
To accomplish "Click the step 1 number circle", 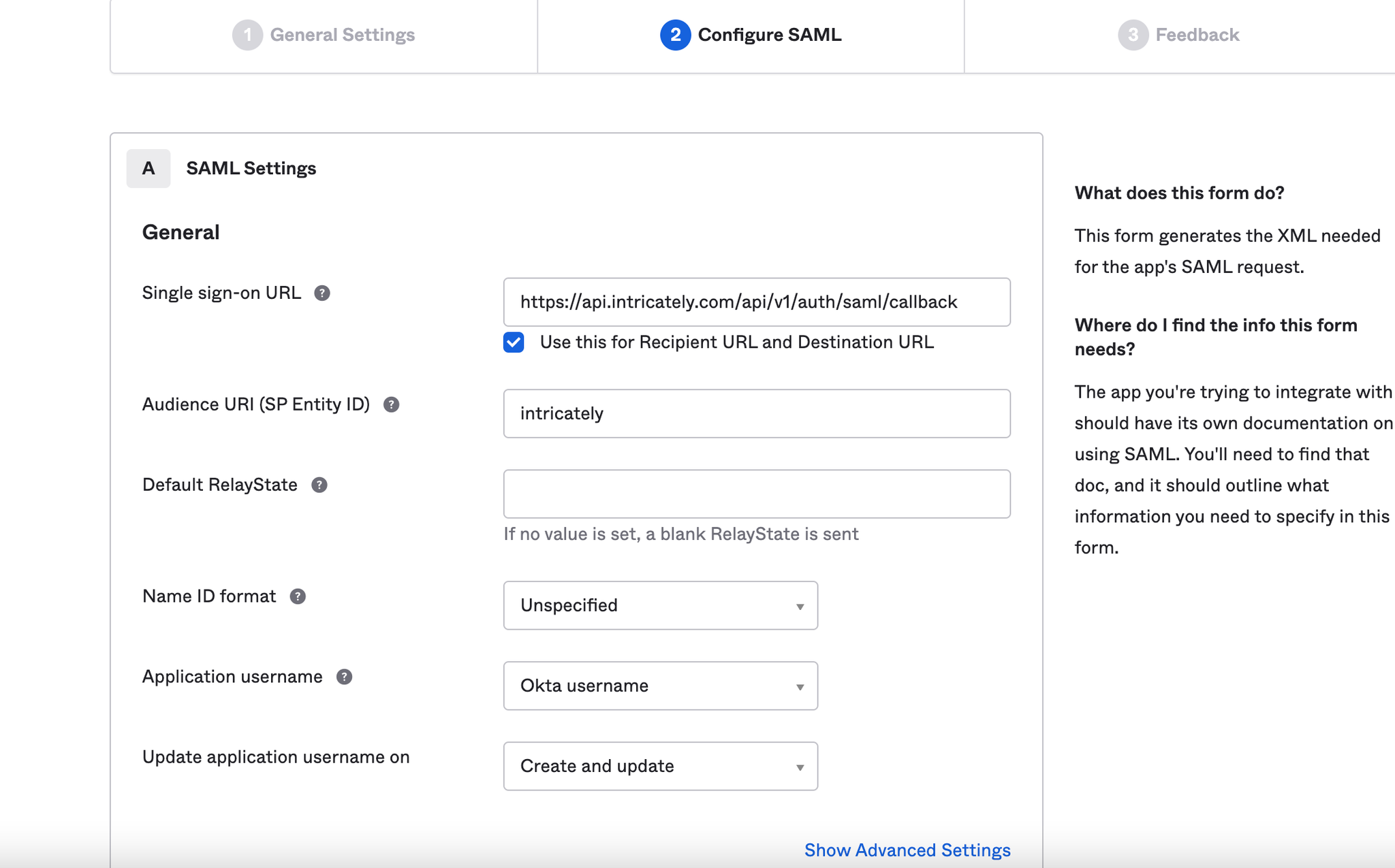I will click(x=247, y=35).
